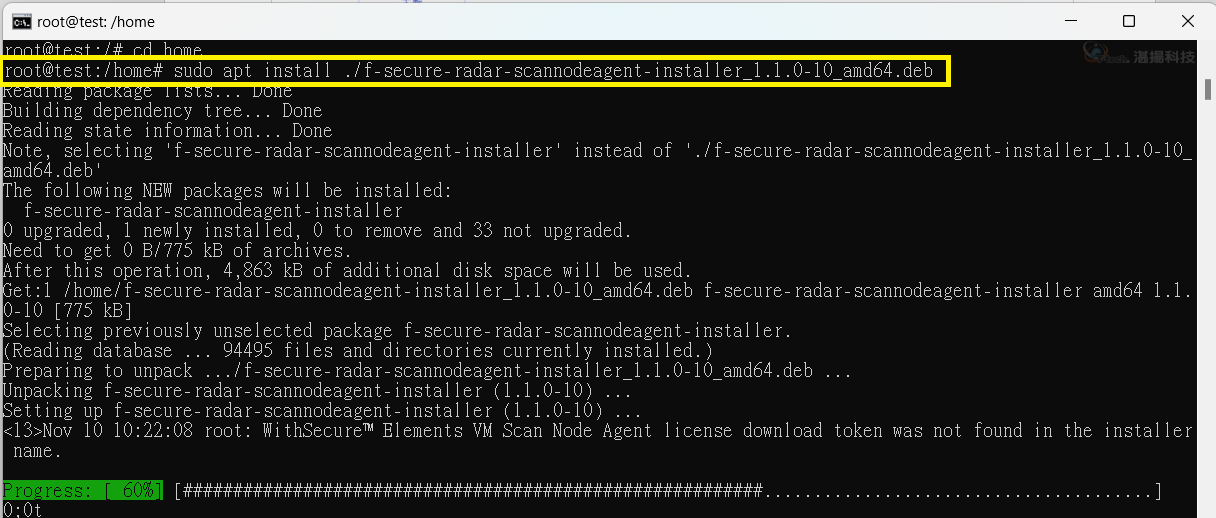Click the 'Need to get 0 B/775 kB' line

pos(177,251)
